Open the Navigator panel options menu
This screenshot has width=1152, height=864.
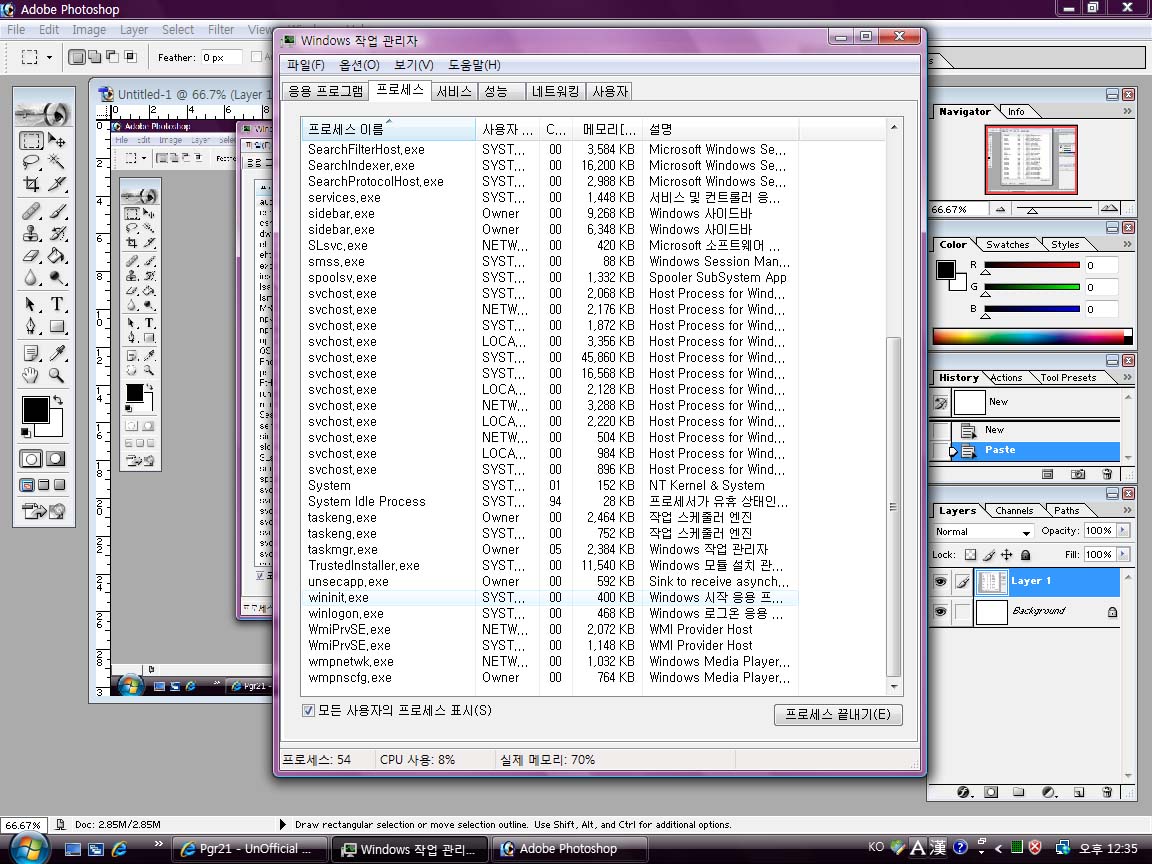pyautogui.click(x=1128, y=111)
